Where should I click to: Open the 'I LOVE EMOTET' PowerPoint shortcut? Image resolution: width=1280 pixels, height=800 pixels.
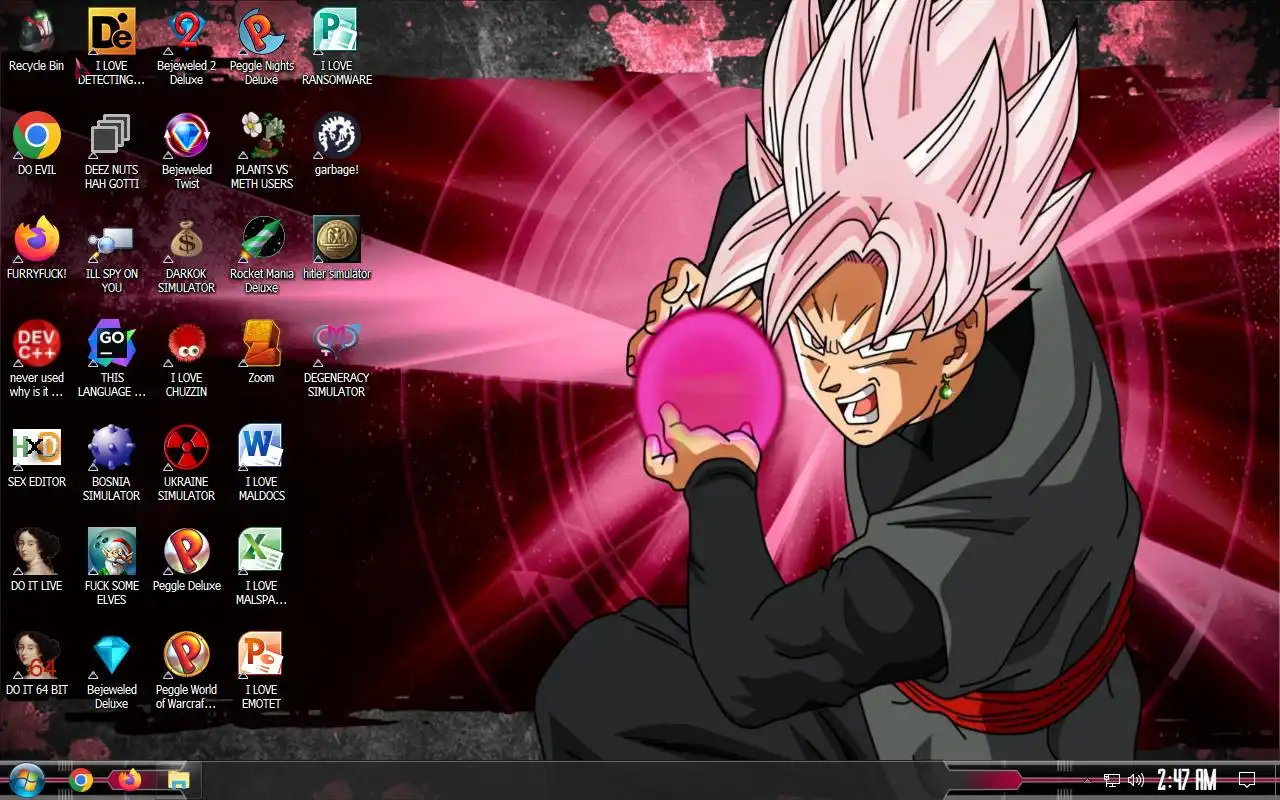click(261, 670)
